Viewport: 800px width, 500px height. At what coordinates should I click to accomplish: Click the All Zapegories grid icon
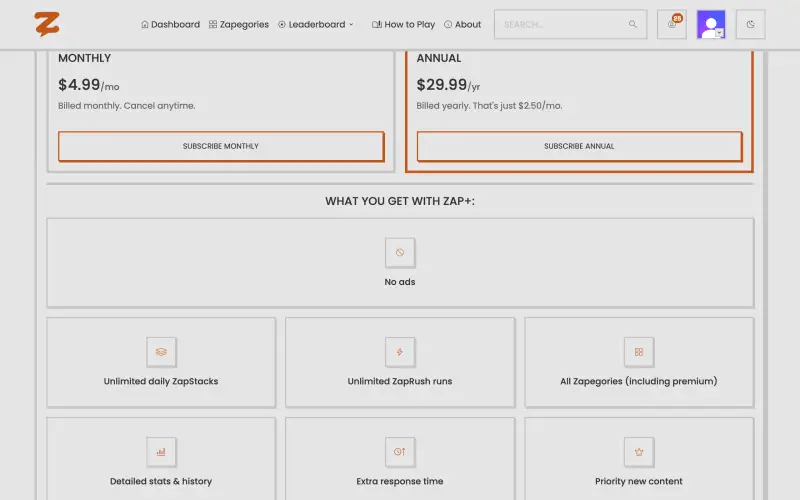point(639,352)
